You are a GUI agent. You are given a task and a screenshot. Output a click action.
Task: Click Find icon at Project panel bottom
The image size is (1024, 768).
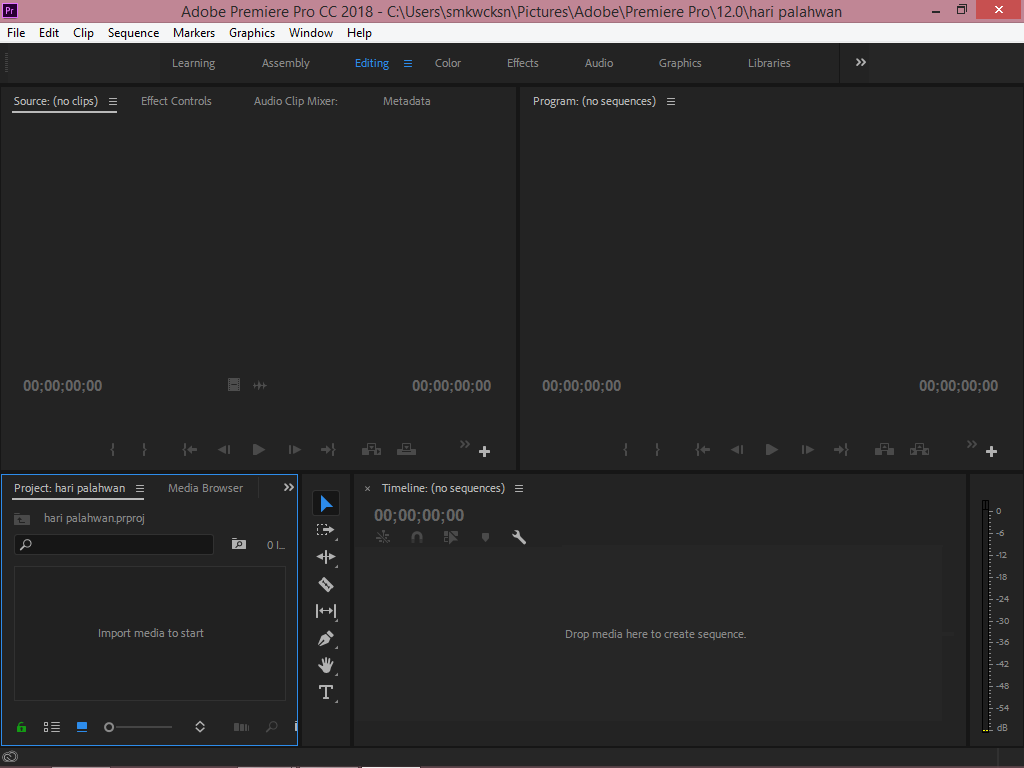(272, 727)
